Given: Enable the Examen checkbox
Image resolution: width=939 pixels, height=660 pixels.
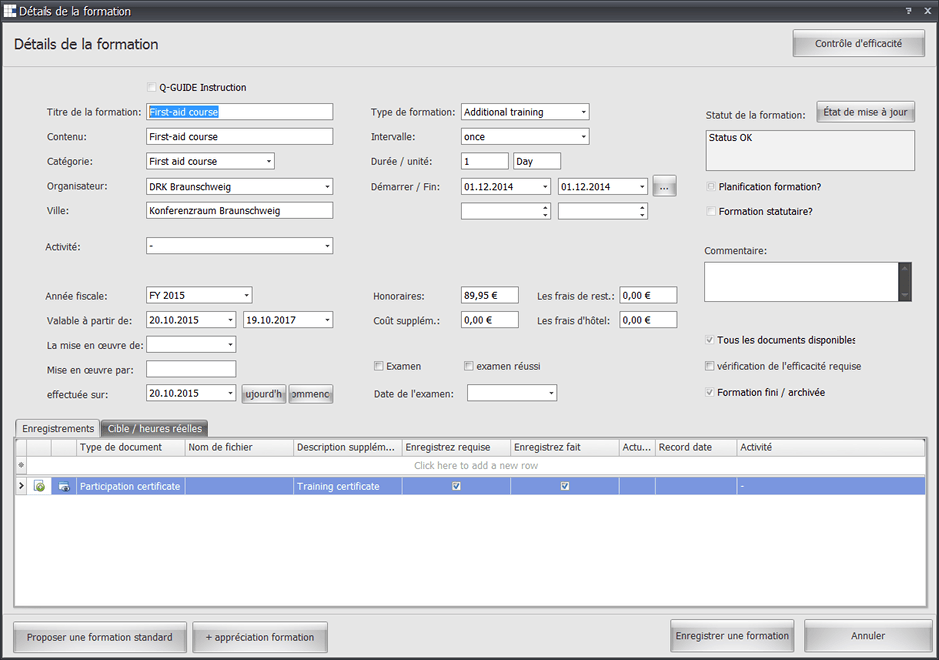Looking at the screenshot, I should coord(379,366).
